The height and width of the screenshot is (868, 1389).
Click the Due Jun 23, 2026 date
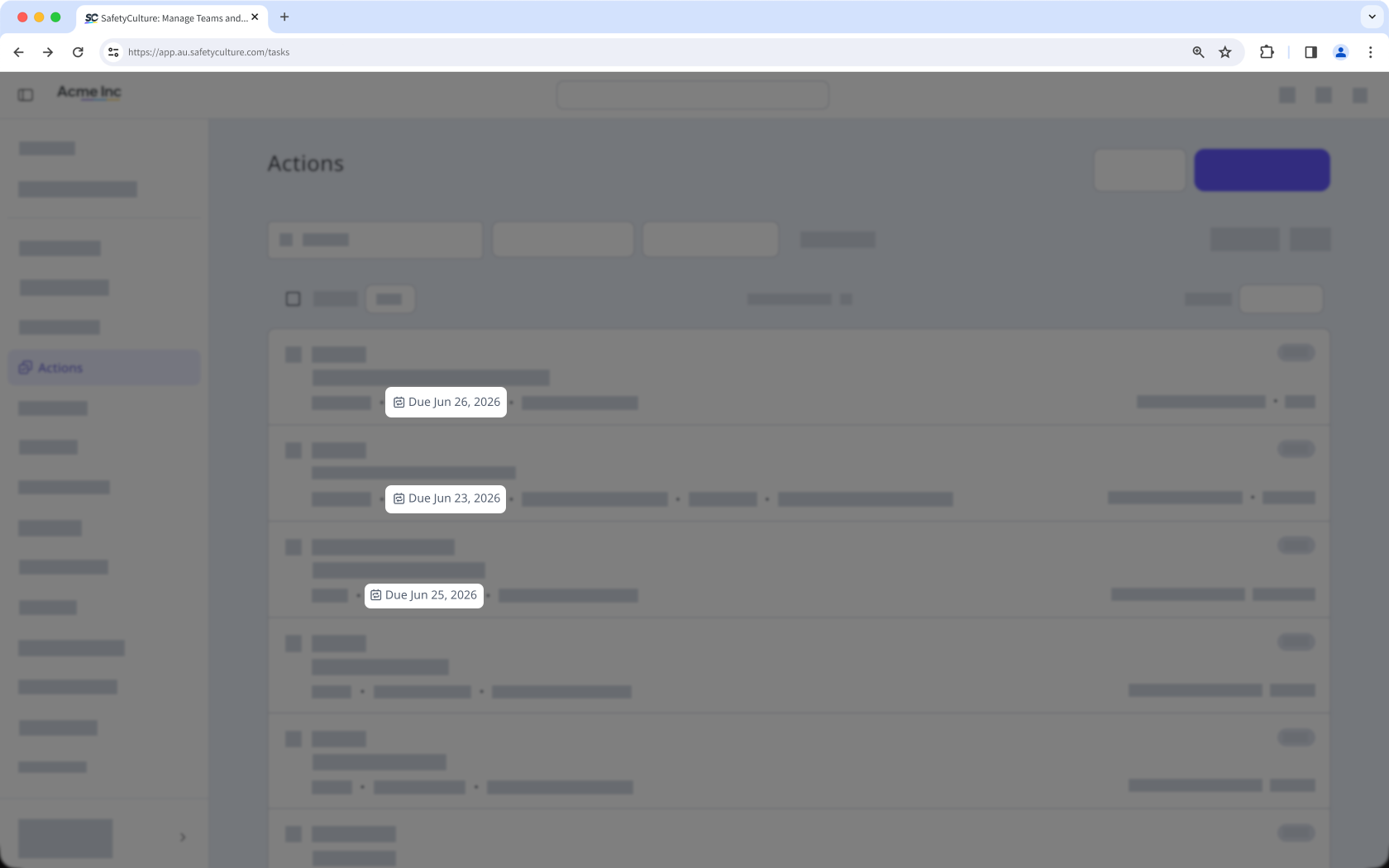pos(454,498)
